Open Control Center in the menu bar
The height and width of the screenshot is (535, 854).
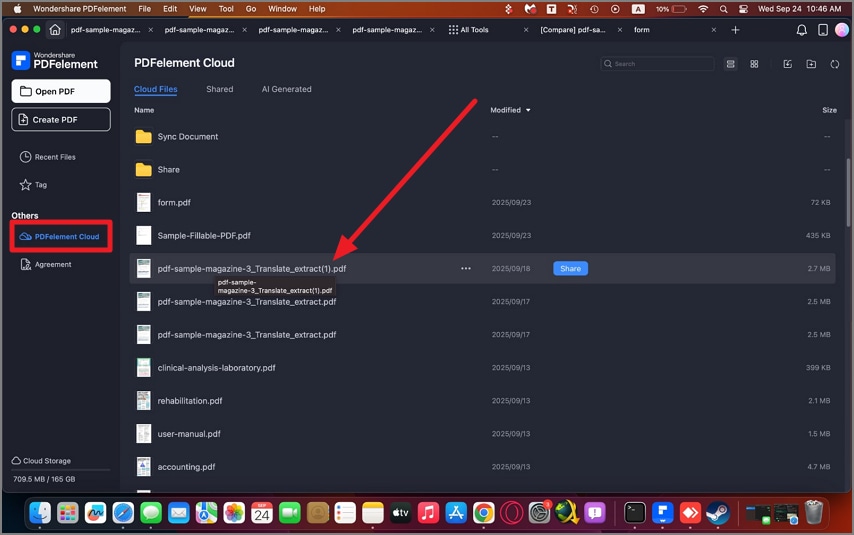point(743,9)
